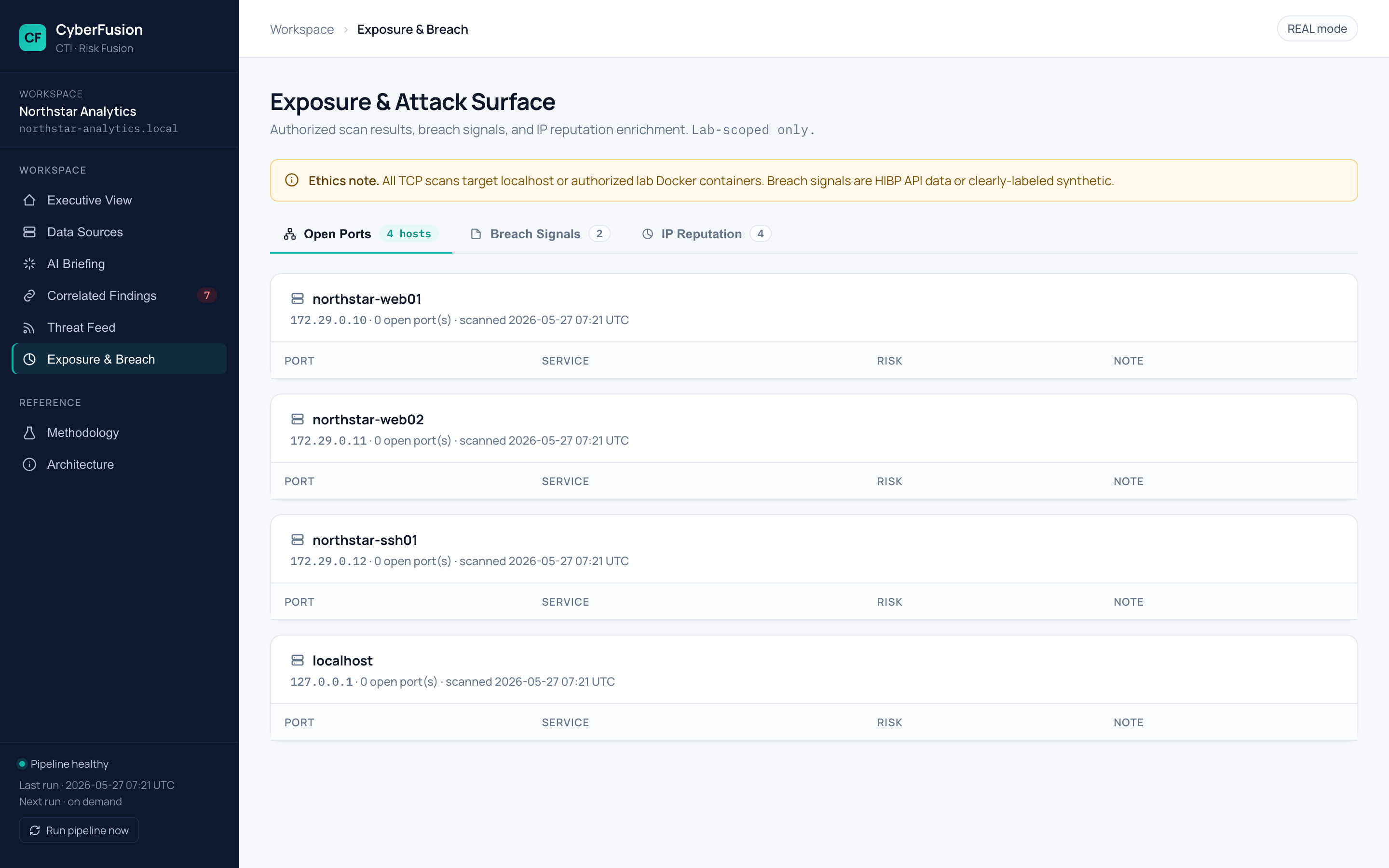Click the IP Reputation clock icon

click(647, 234)
